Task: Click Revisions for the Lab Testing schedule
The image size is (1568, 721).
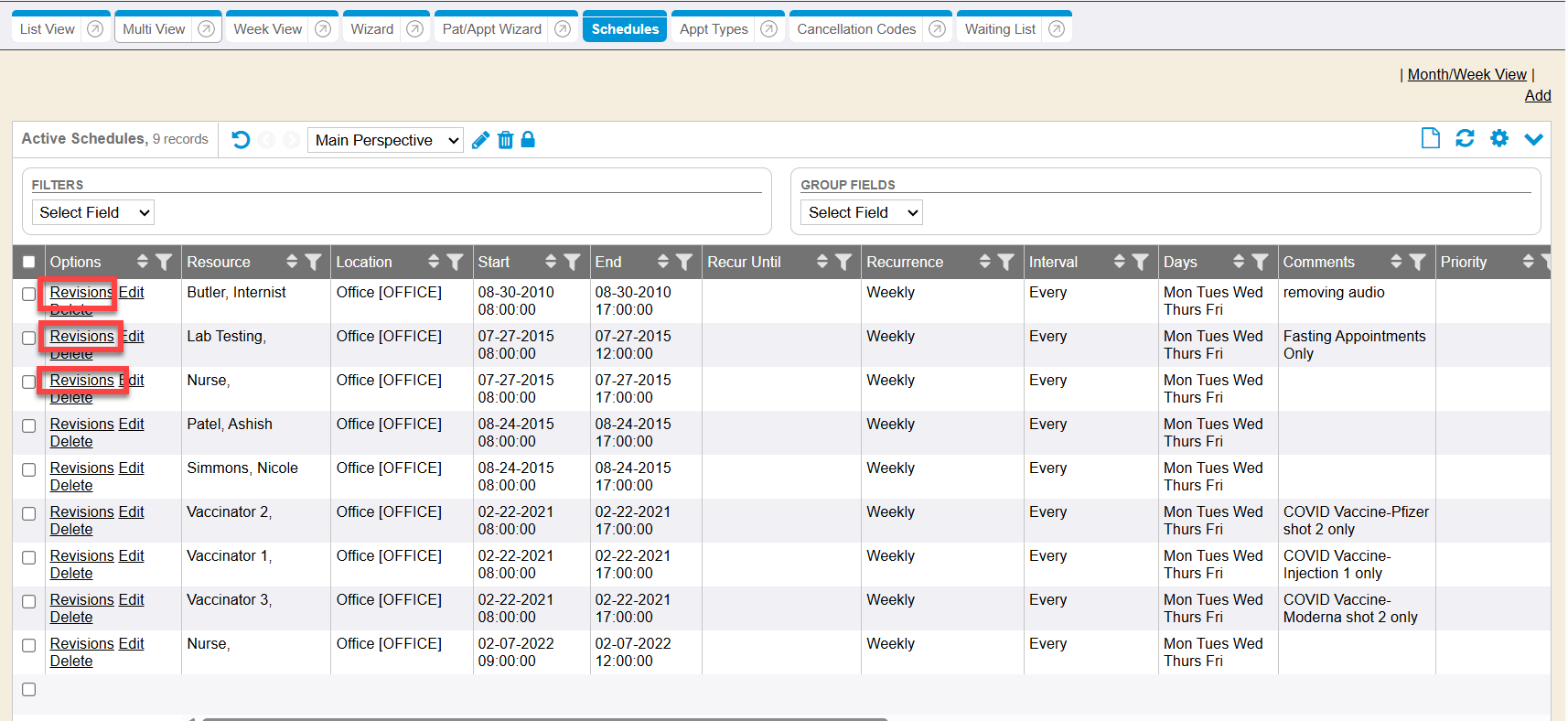Action: (x=81, y=336)
